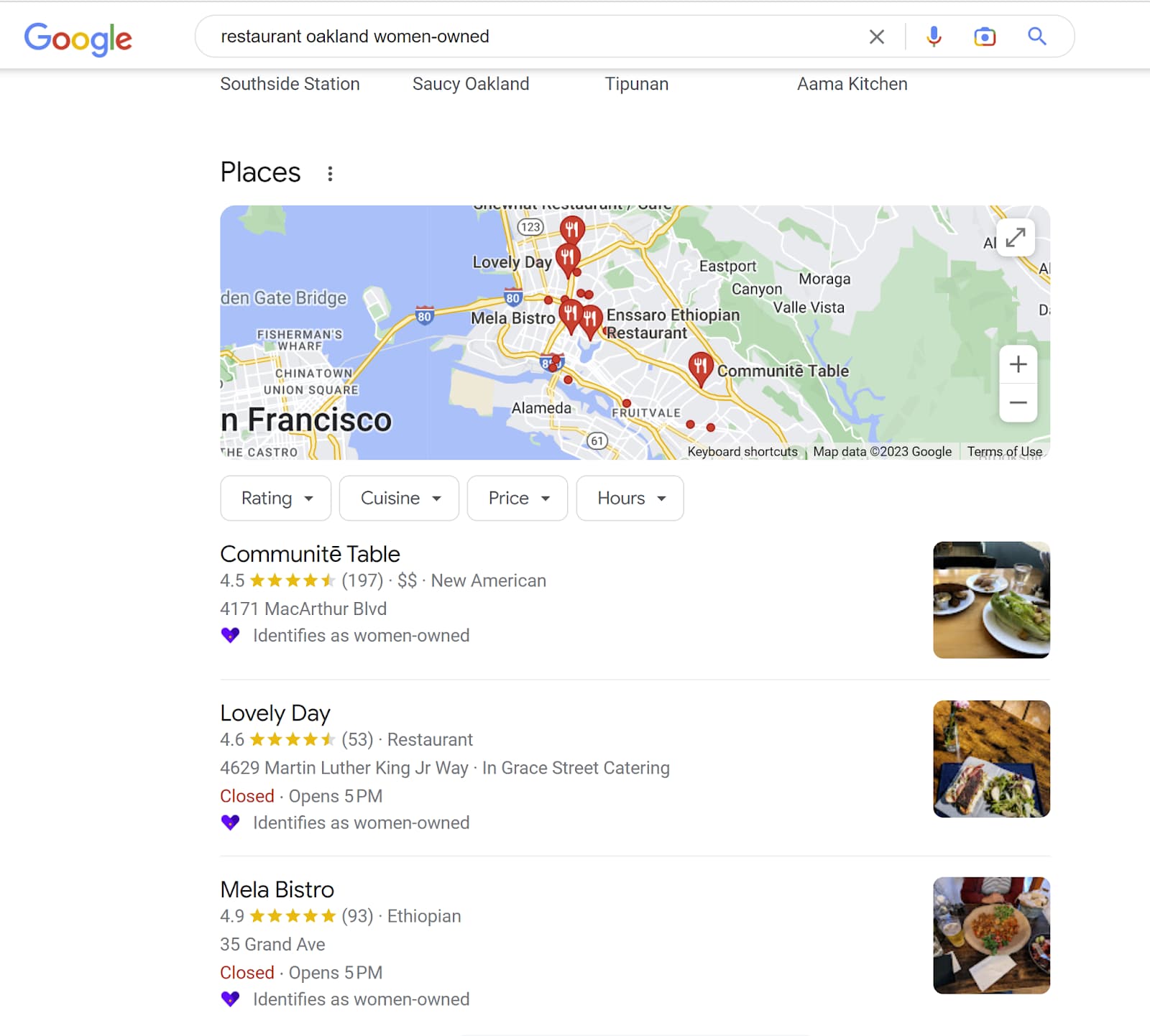Expand the Hours filter dropdown

pos(630,498)
